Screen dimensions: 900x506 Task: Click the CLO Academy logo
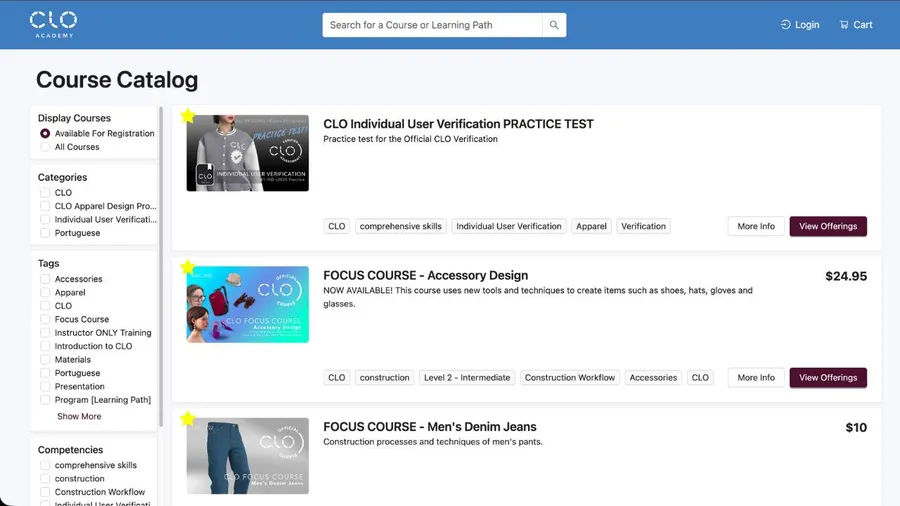point(53,25)
